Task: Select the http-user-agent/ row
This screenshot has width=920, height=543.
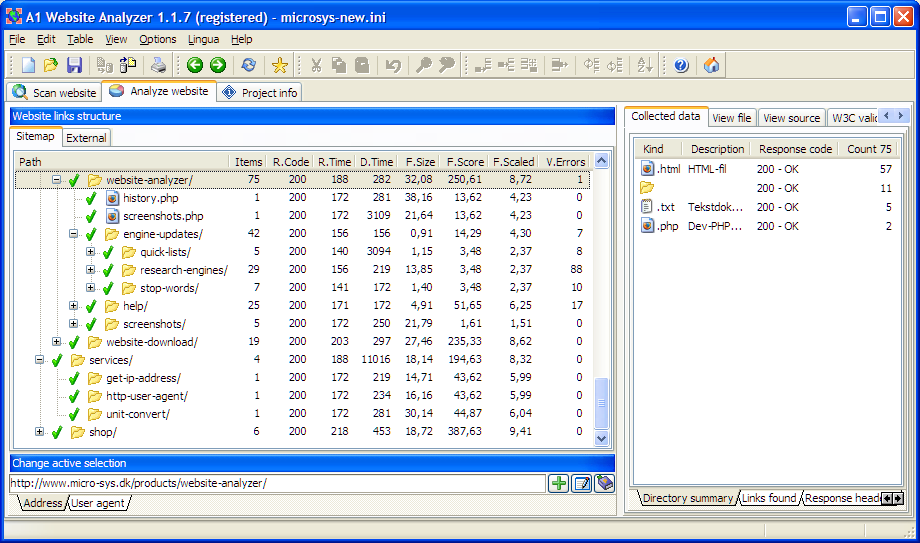Action: click(303, 396)
